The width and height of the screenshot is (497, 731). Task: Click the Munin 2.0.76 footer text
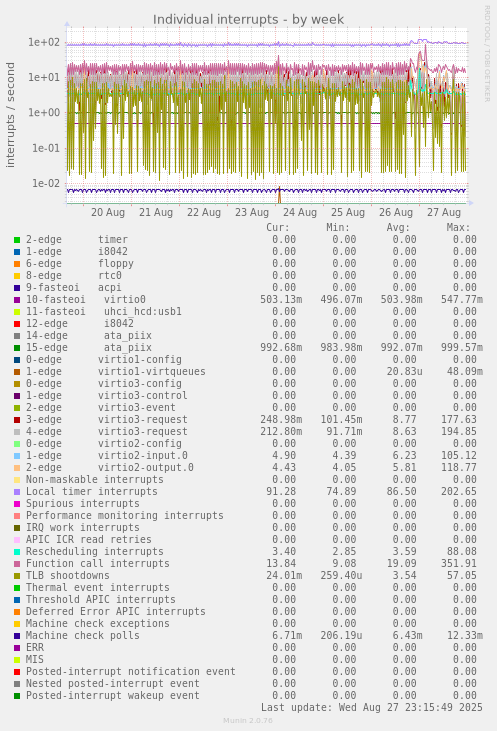[x=248, y=721]
